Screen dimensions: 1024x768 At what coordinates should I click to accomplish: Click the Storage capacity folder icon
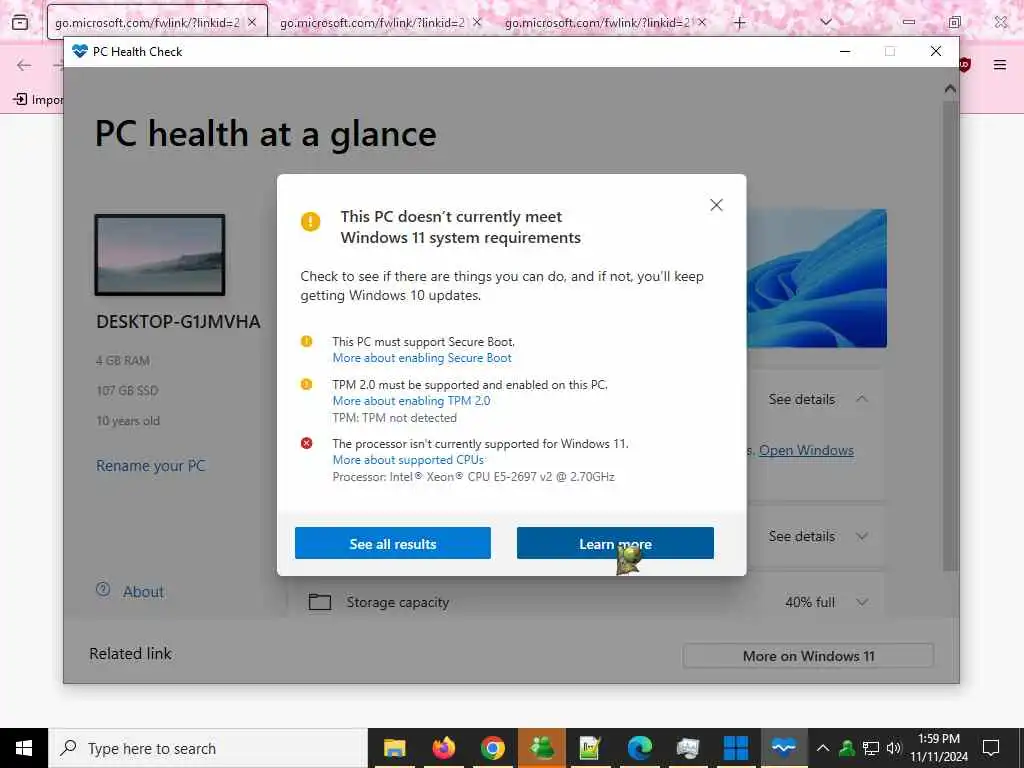coord(320,601)
